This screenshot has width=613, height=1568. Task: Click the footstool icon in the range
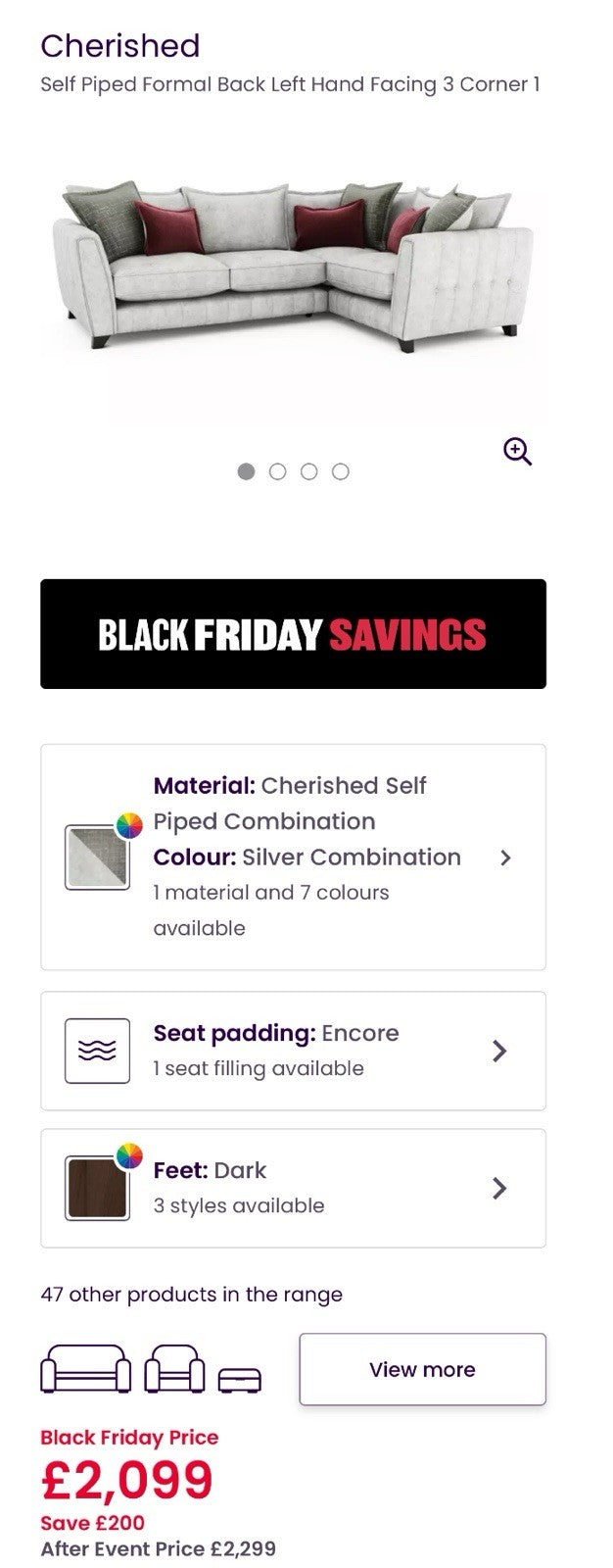239,1380
